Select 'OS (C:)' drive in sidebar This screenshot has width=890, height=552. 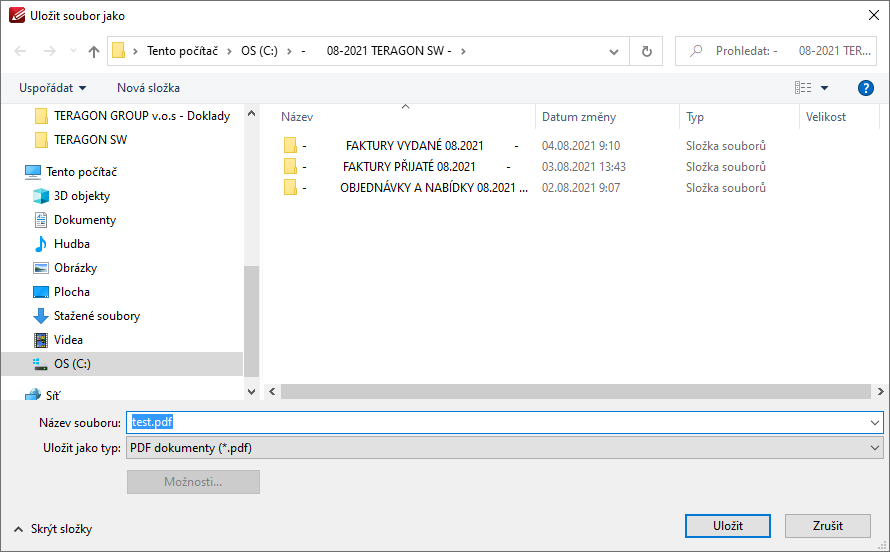(122, 364)
